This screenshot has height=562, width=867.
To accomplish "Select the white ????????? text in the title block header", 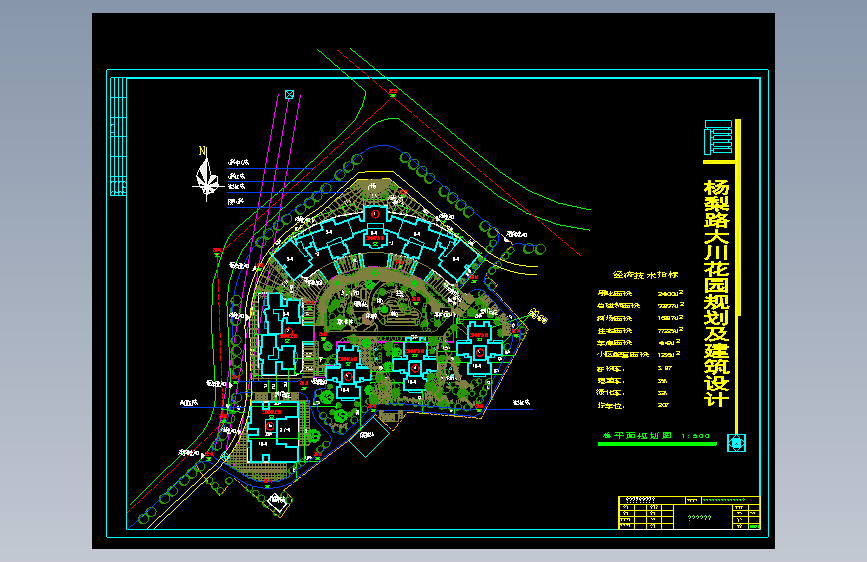I will point(640,499).
